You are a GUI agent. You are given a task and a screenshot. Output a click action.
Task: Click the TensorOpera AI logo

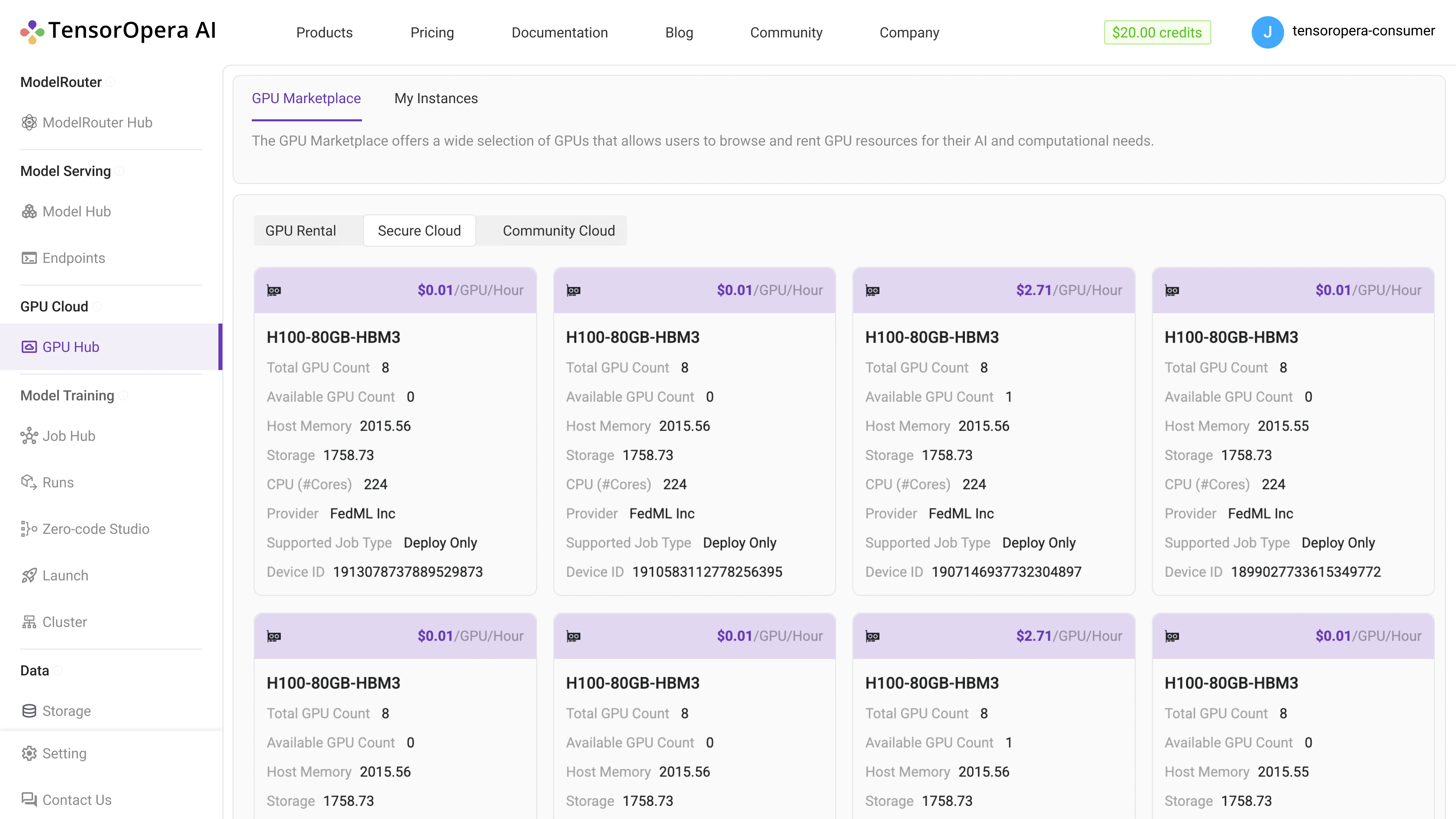(117, 31)
